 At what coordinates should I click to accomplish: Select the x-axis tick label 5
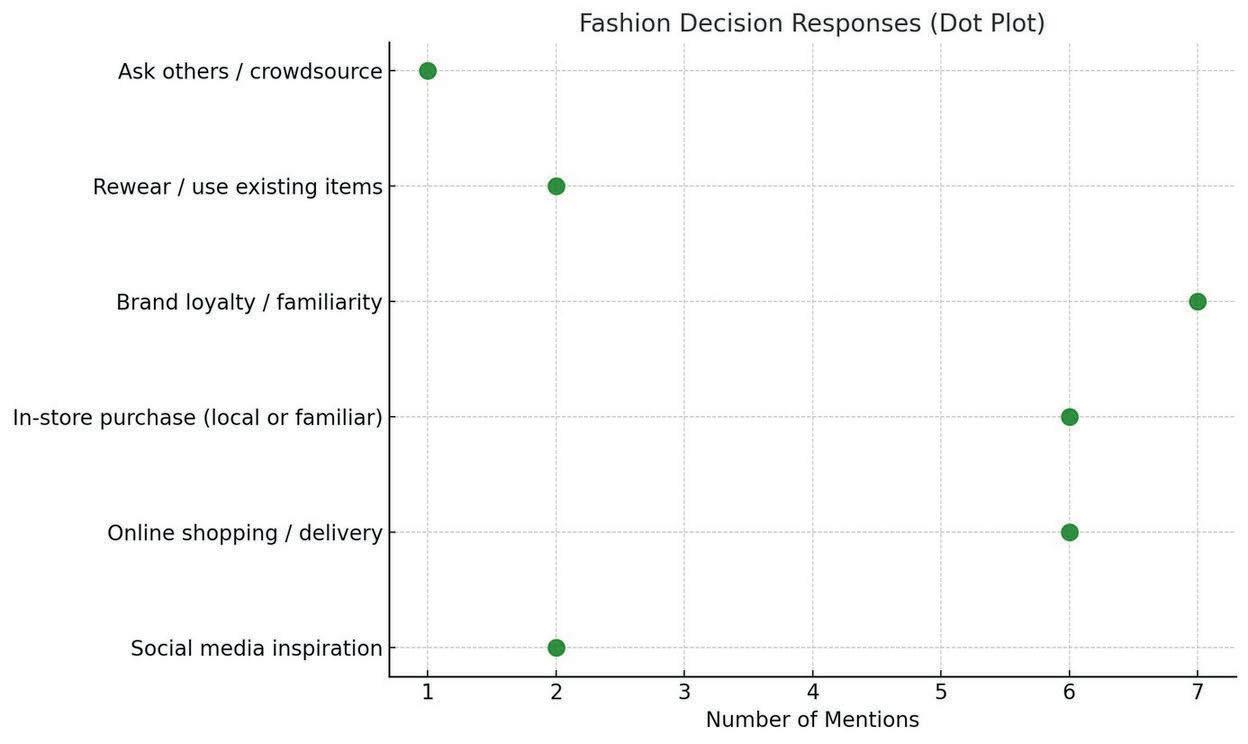941,691
